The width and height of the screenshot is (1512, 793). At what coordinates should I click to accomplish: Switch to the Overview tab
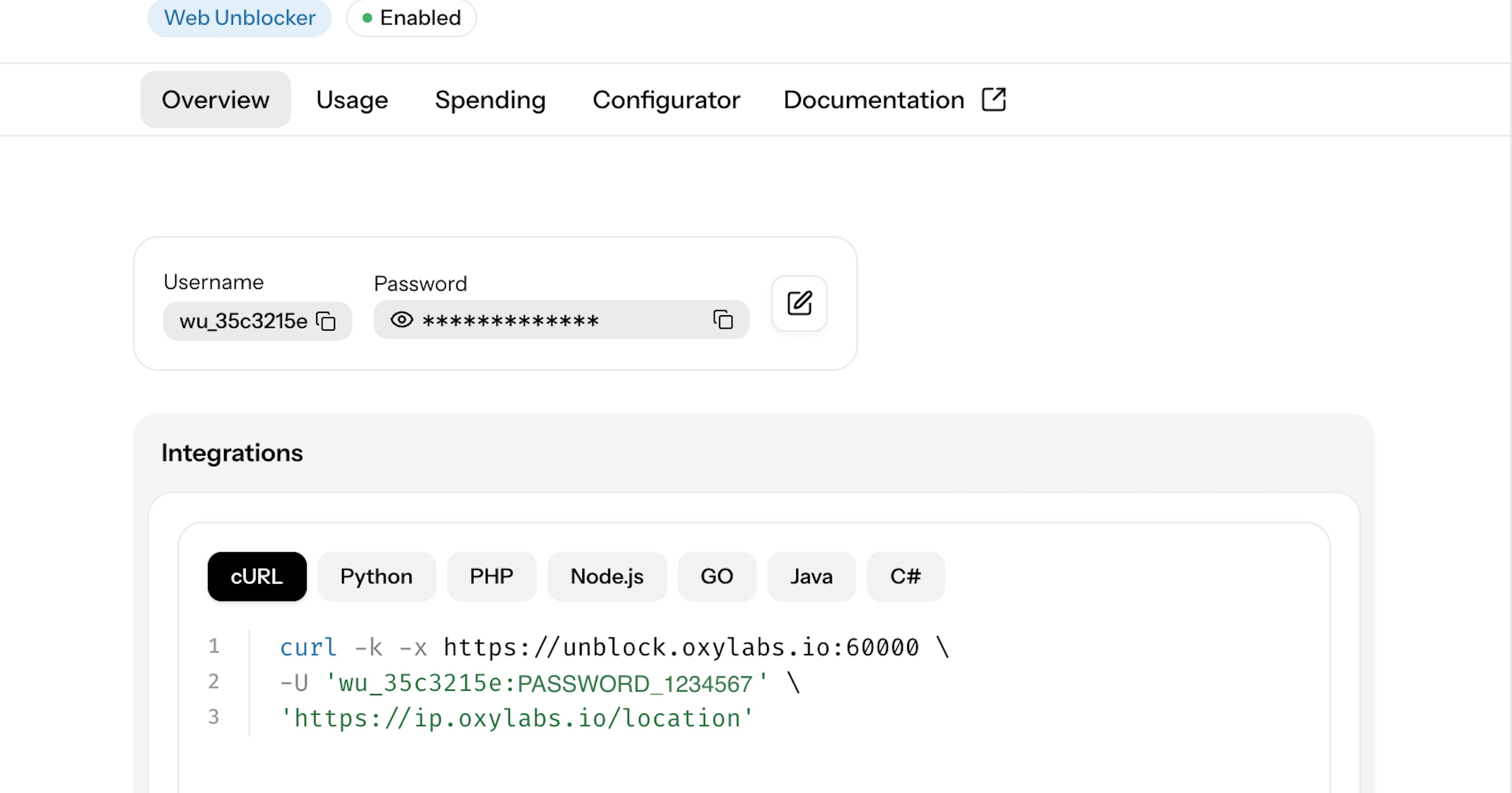(215, 100)
